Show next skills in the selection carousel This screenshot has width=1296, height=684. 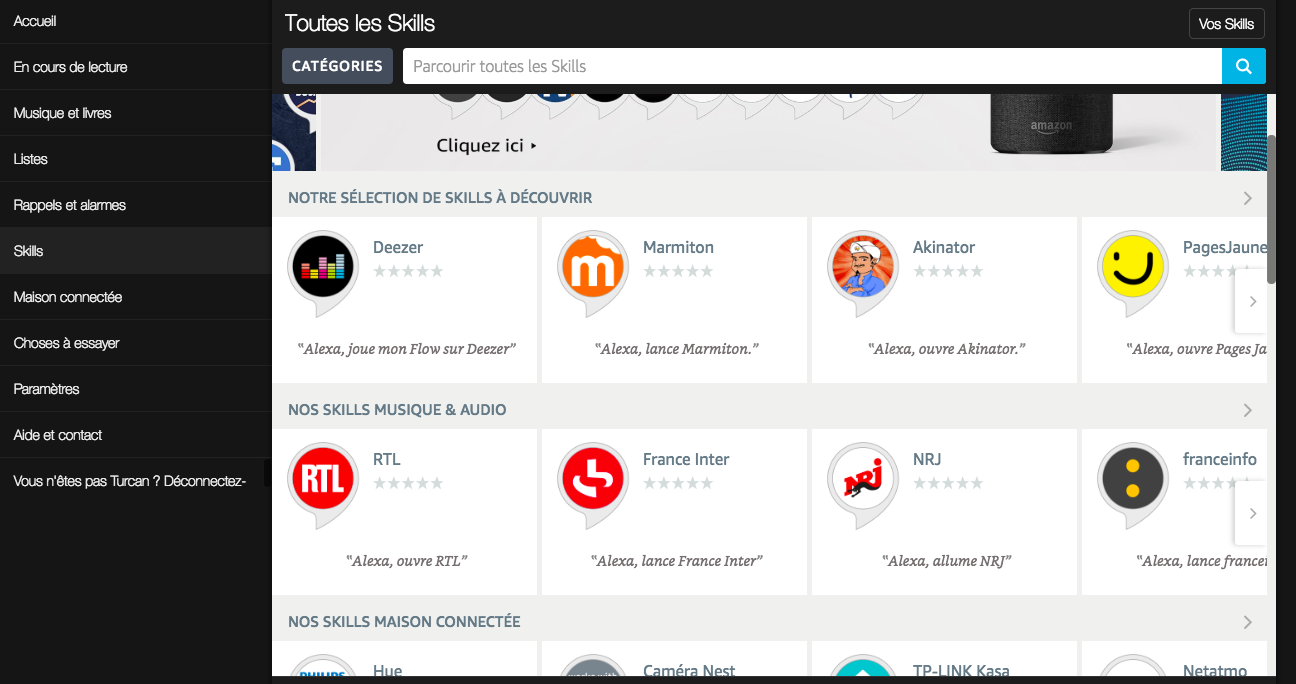1252,301
